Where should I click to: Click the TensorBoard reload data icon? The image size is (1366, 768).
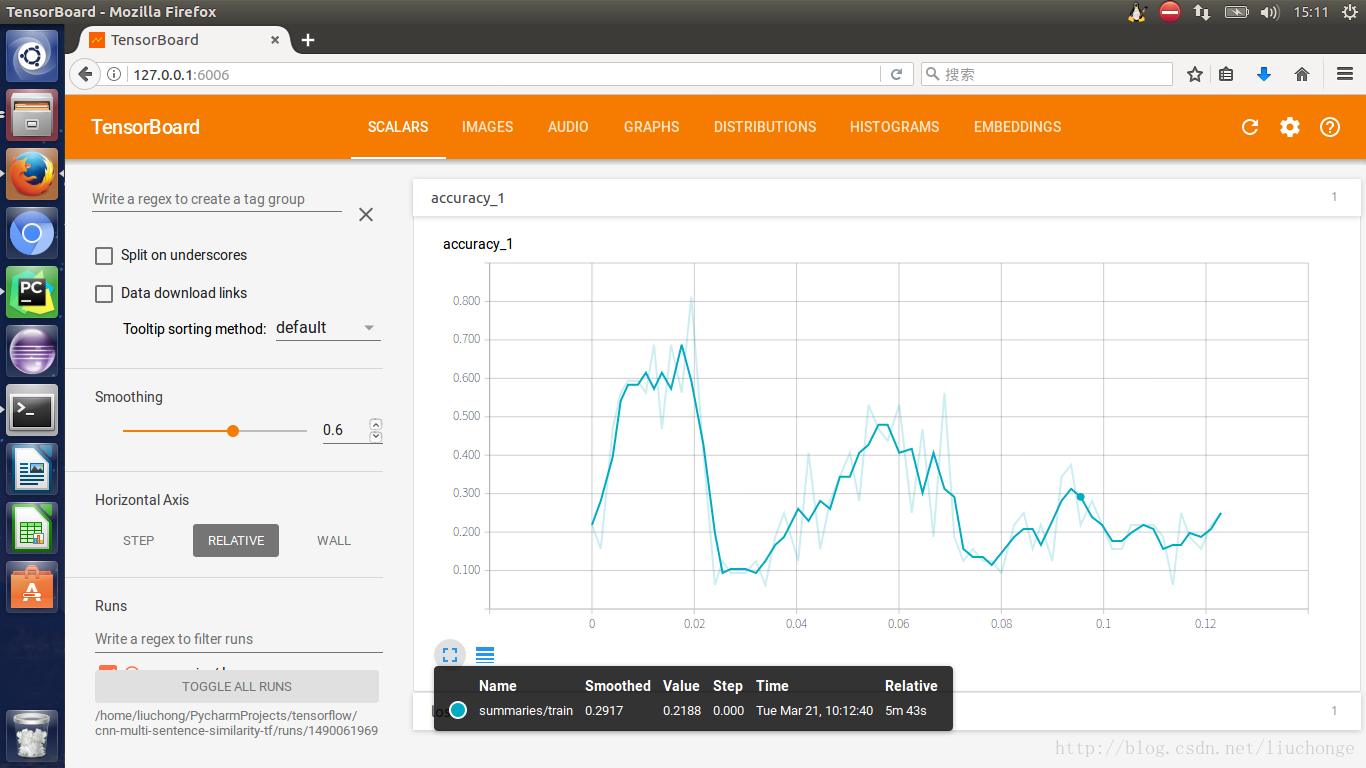(x=1249, y=127)
